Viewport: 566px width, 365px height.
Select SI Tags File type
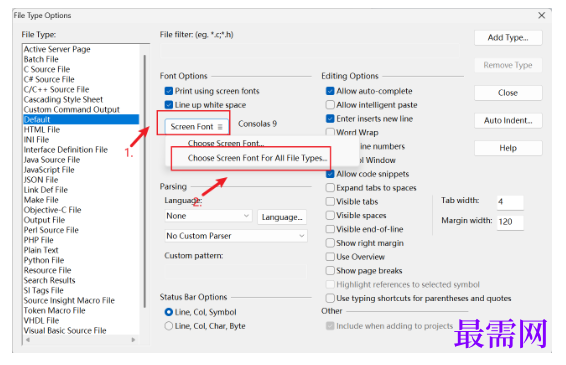tap(81, 291)
